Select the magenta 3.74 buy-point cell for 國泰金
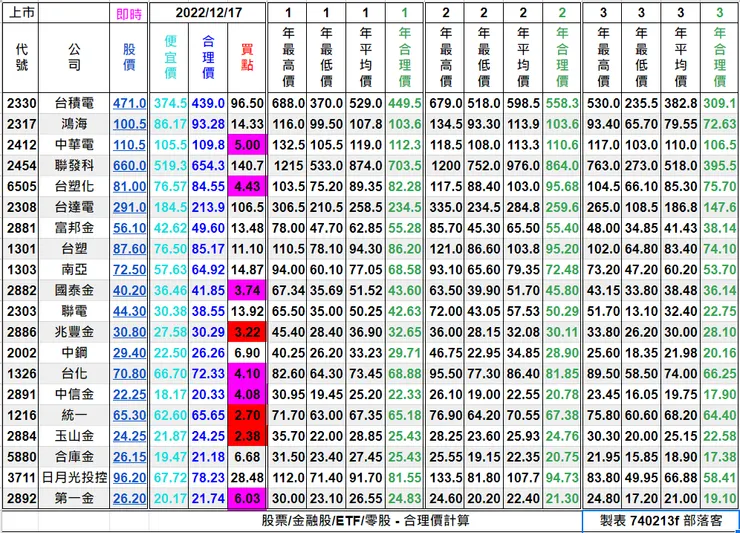The height and width of the screenshot is (533, 740). [247, 290]
